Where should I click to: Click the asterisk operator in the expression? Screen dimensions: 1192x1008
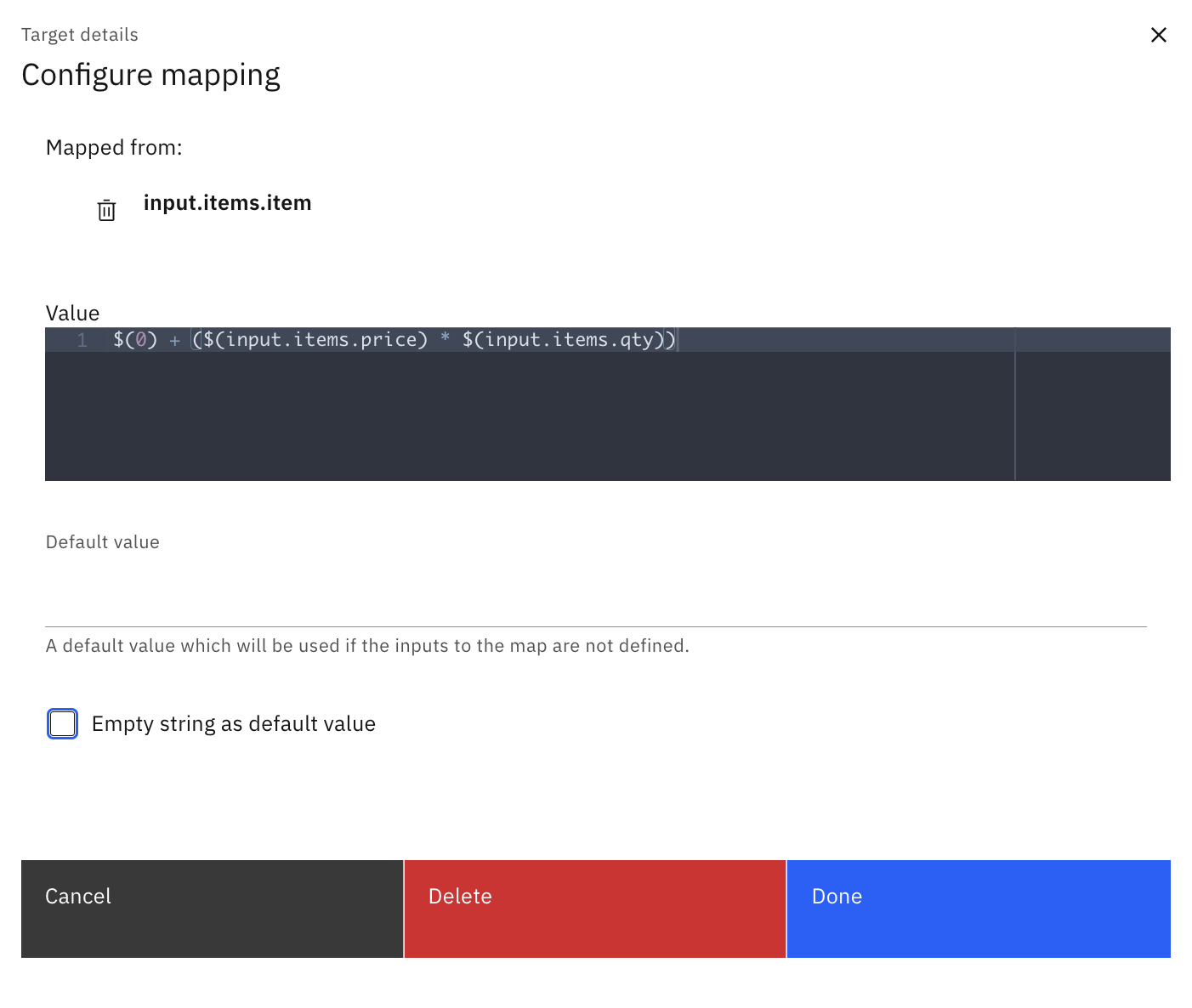[445, 339]
